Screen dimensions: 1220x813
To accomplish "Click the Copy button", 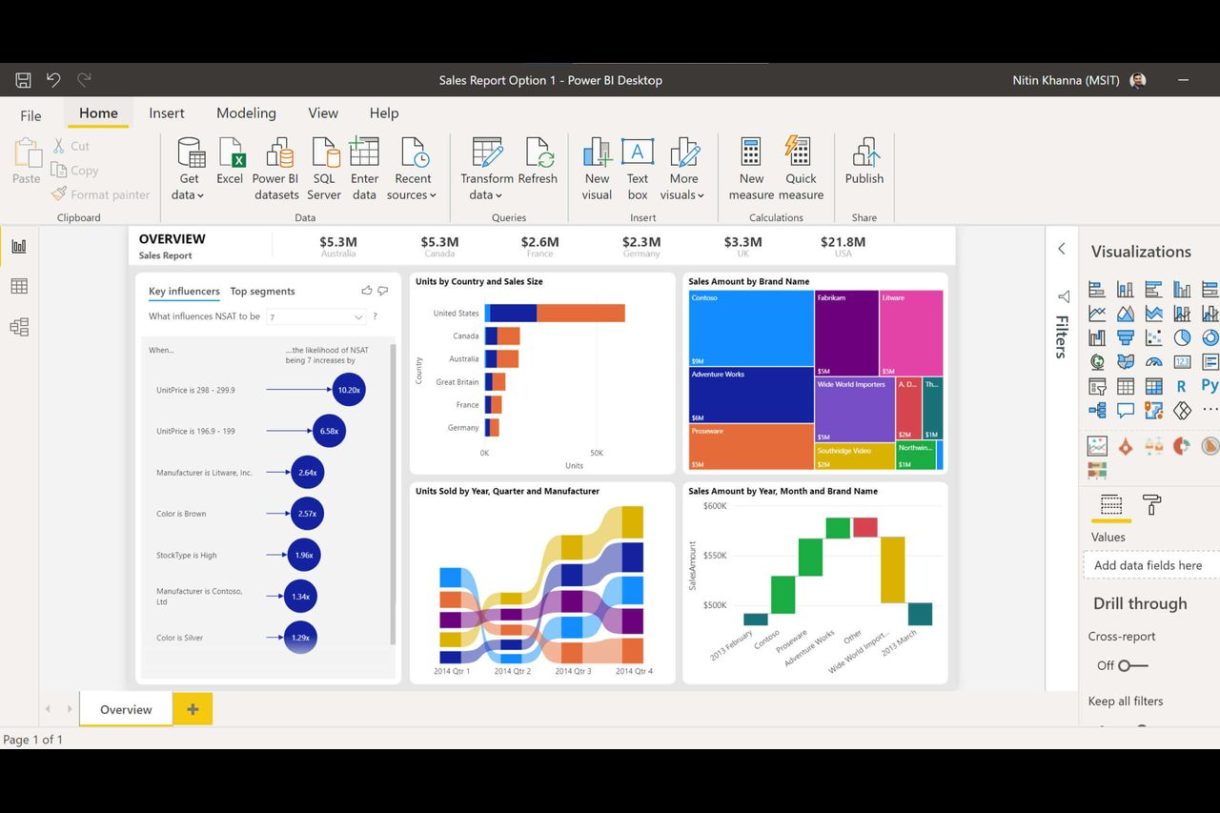I will point(75,170).
